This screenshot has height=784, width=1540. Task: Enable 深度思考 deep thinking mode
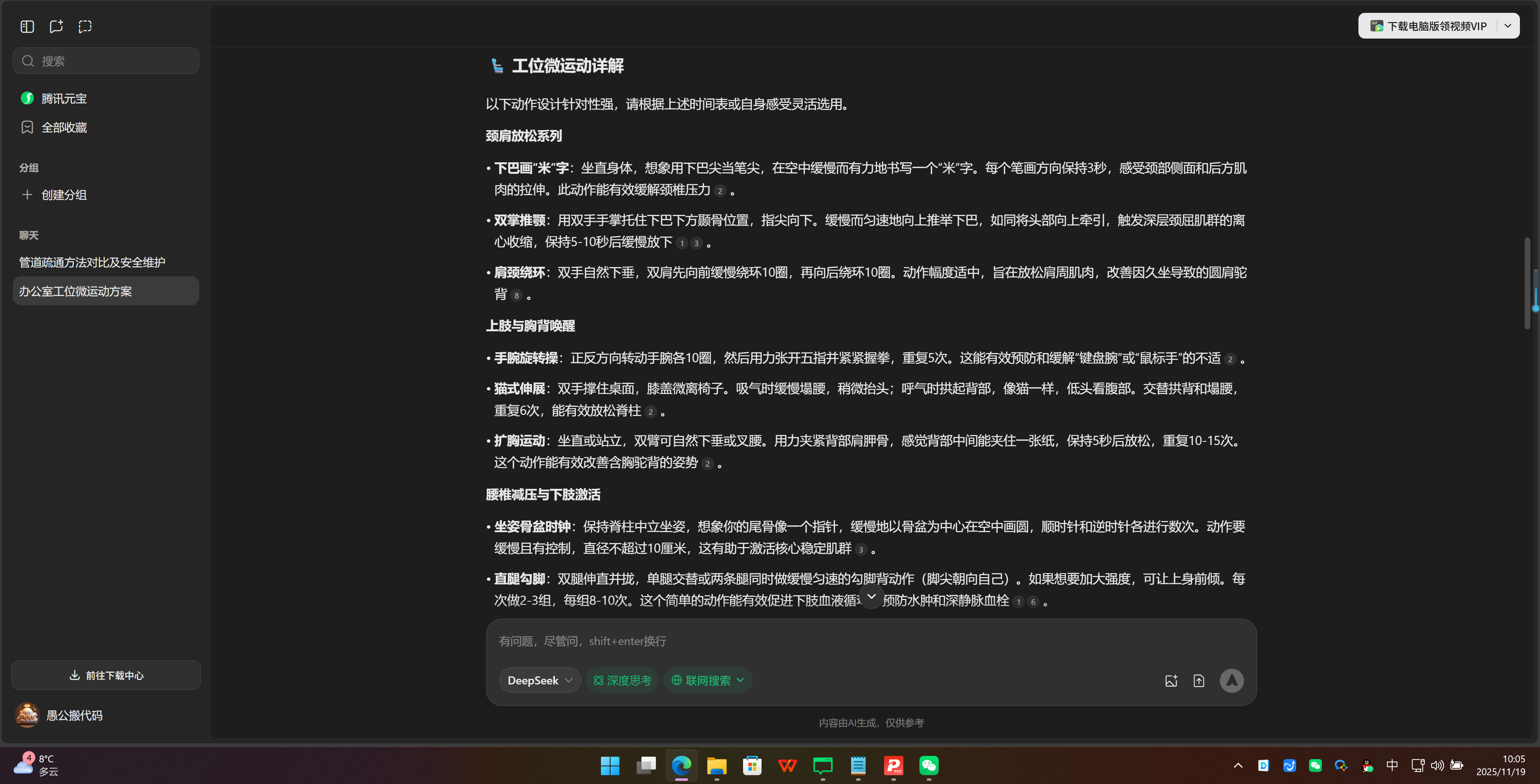pos(622,680)
